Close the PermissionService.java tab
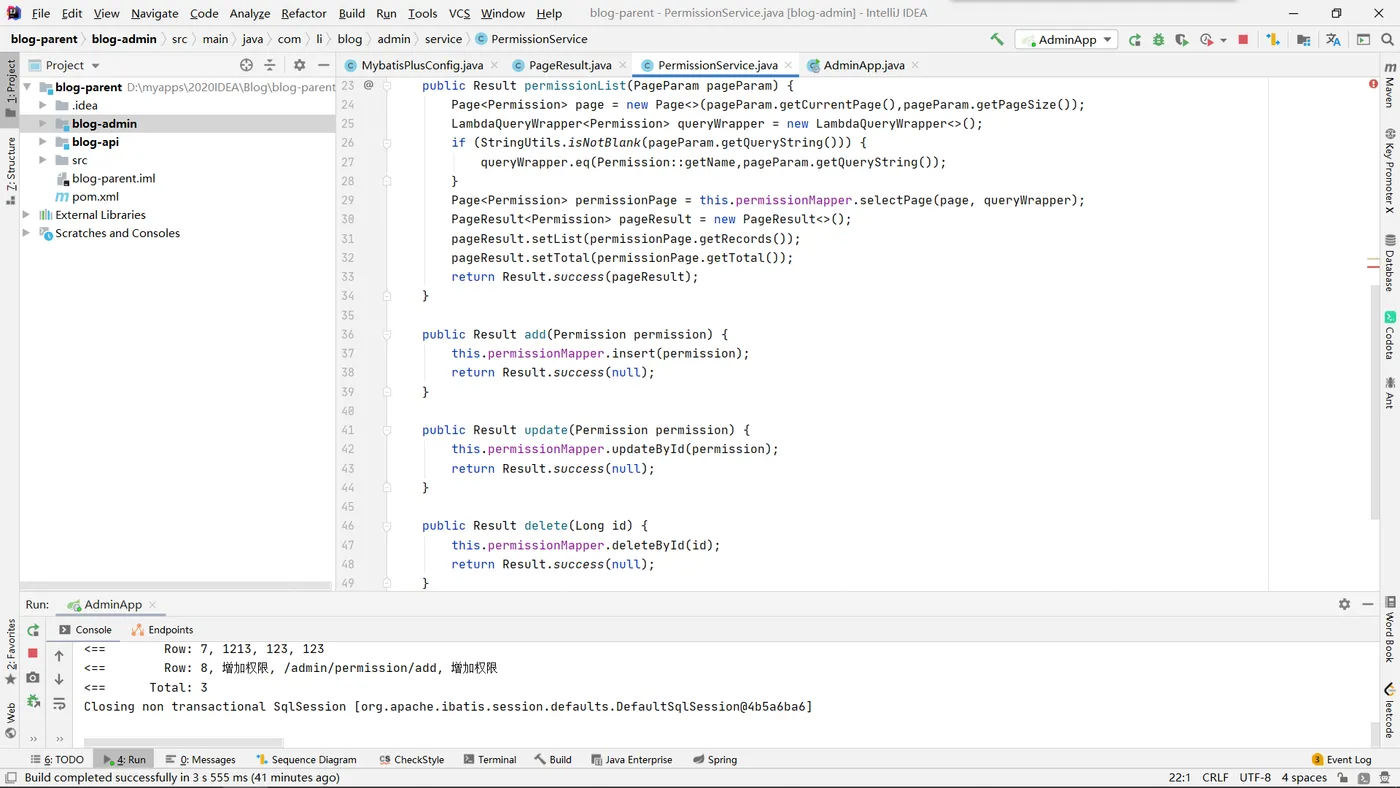 pos(788,65)
